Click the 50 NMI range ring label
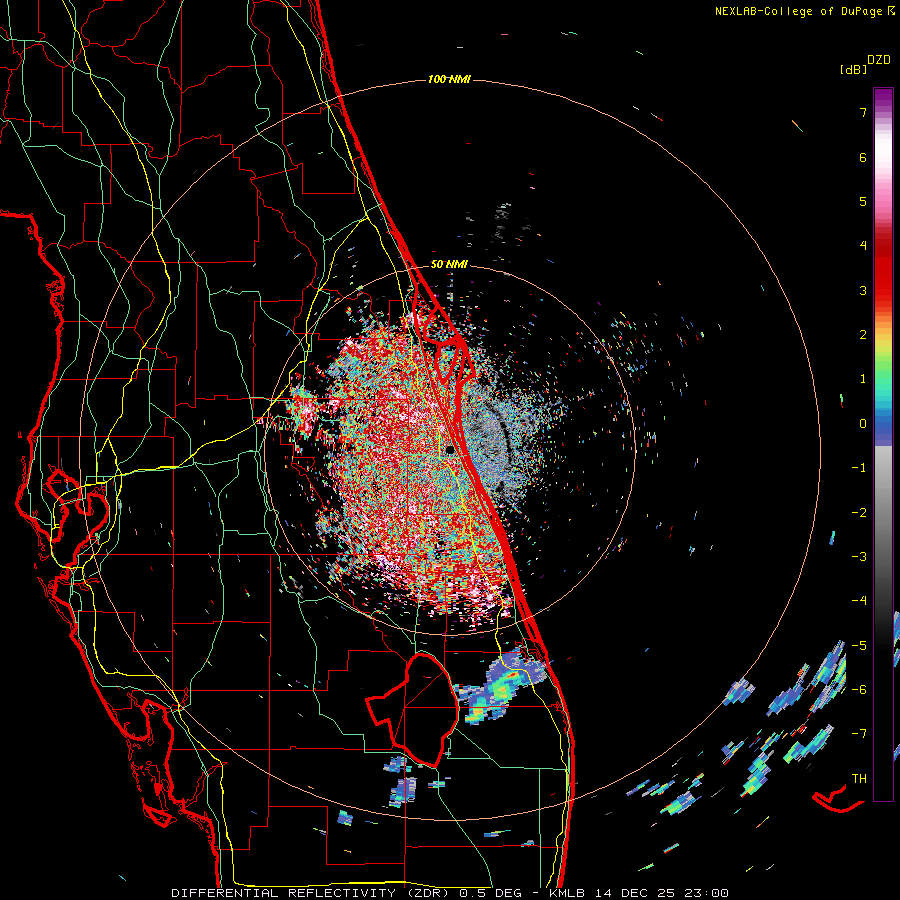Screen dimensions: 900x900 449,265
